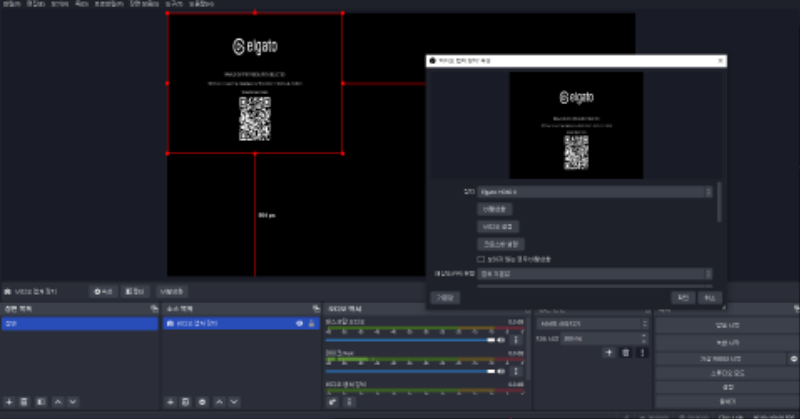The height and width of the screenshot is (419, 800).
Task: Click the Start Recording button
Action: (728, 342)
